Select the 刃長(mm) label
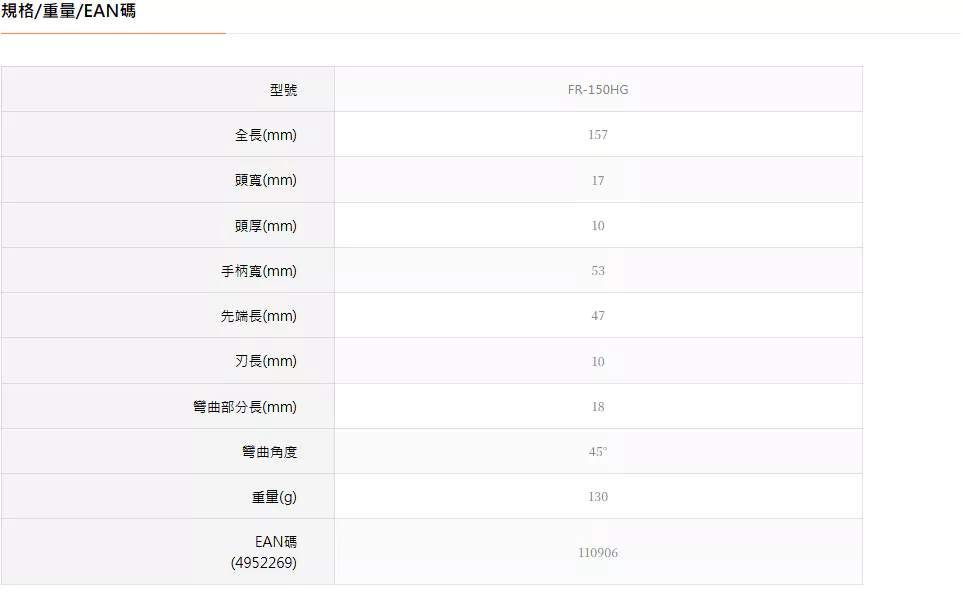963x594 pixels. 265,361
